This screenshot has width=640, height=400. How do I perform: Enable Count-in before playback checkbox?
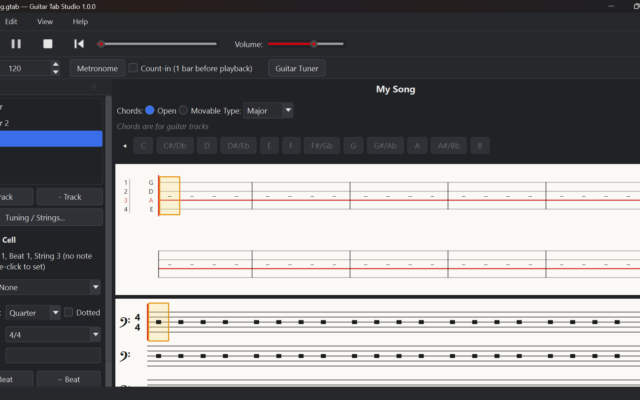pyautogui.click(x=133, y=68)
